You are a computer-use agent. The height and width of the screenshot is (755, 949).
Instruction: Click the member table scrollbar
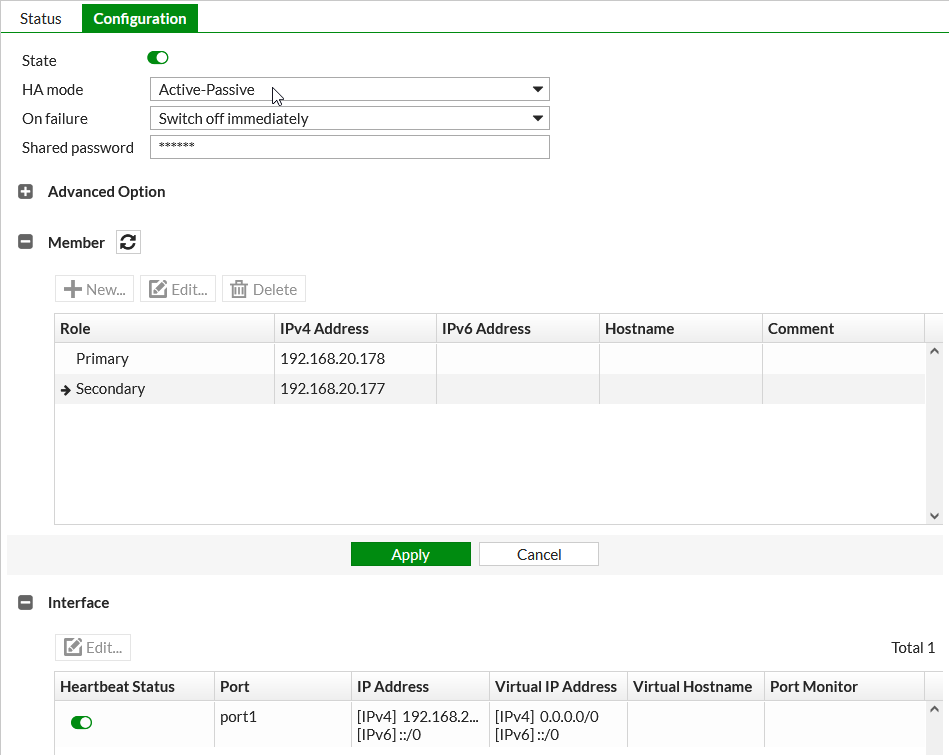click(x=933, y=430)
